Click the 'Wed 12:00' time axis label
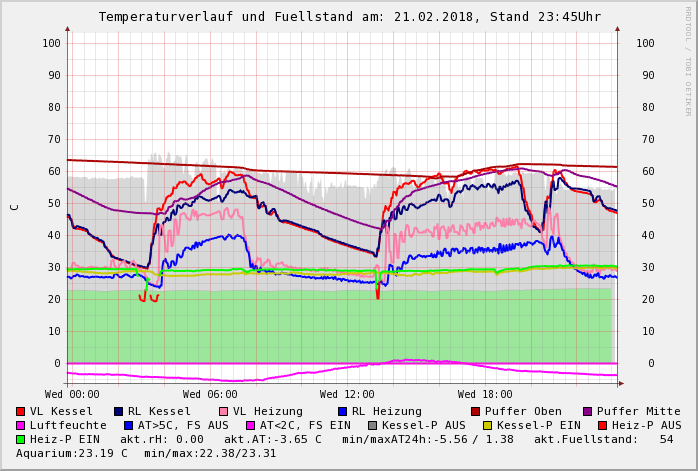 point(347,394)
